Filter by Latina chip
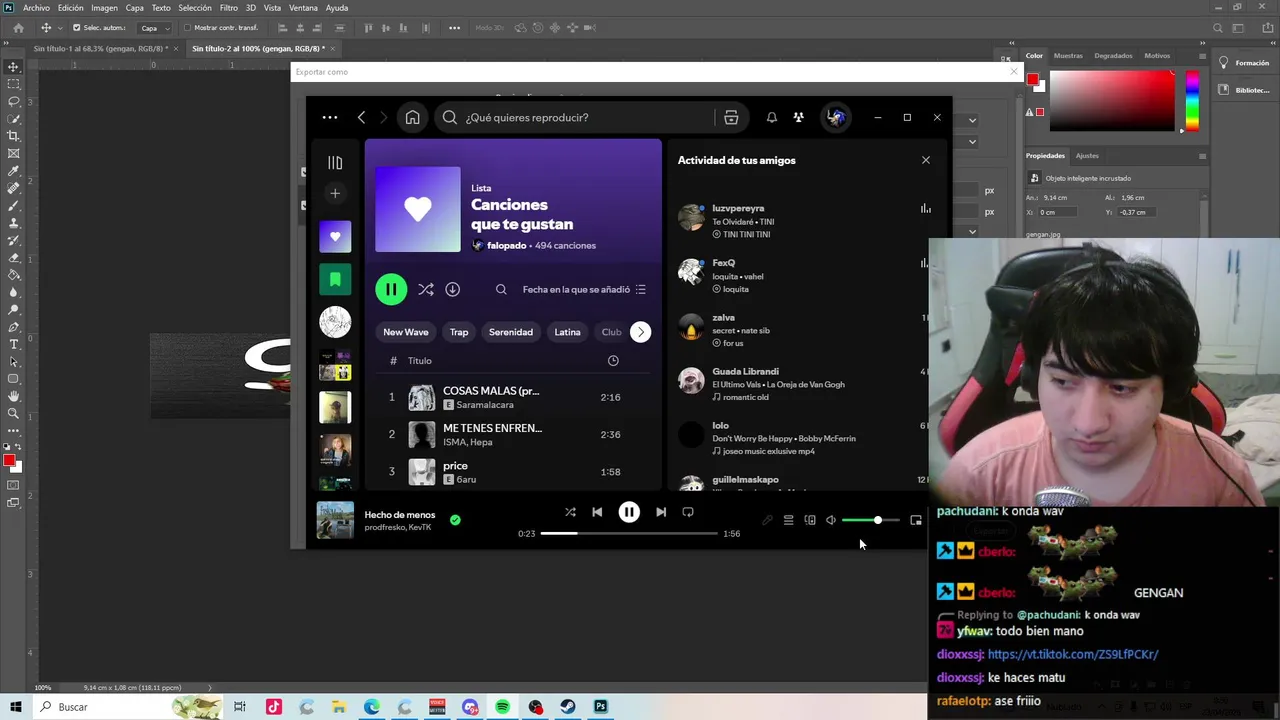Viewport: 1280px width, 720px height. 567,332
